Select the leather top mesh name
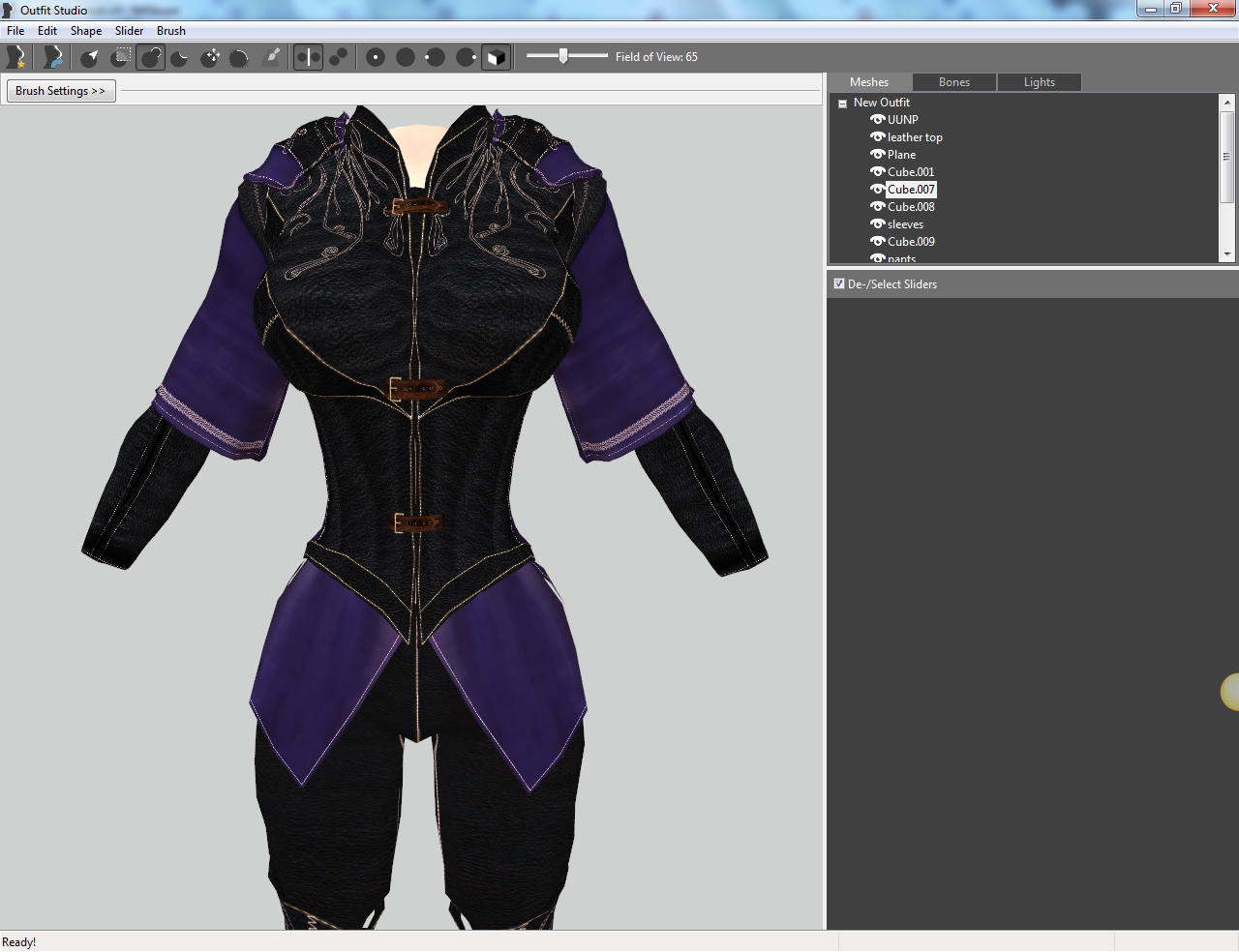Viewport: 1239px width, 952px height. (x=915, y=137)
